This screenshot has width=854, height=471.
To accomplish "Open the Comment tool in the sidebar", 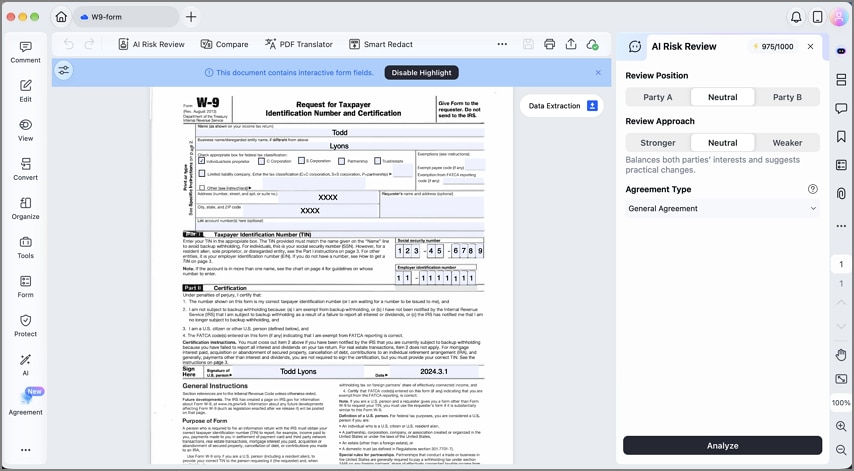I will 25,53.
